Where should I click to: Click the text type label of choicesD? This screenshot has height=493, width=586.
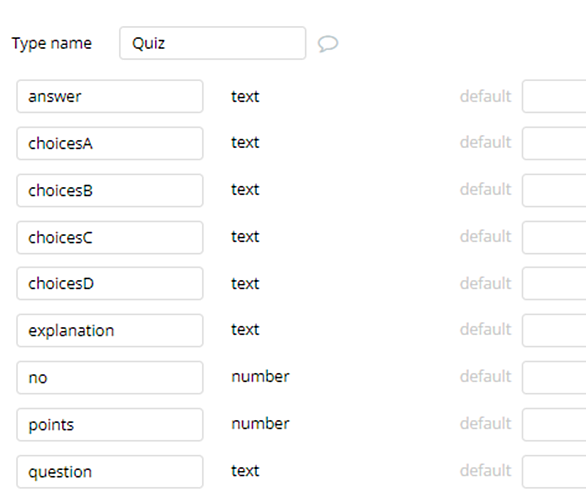click(245, 284)
